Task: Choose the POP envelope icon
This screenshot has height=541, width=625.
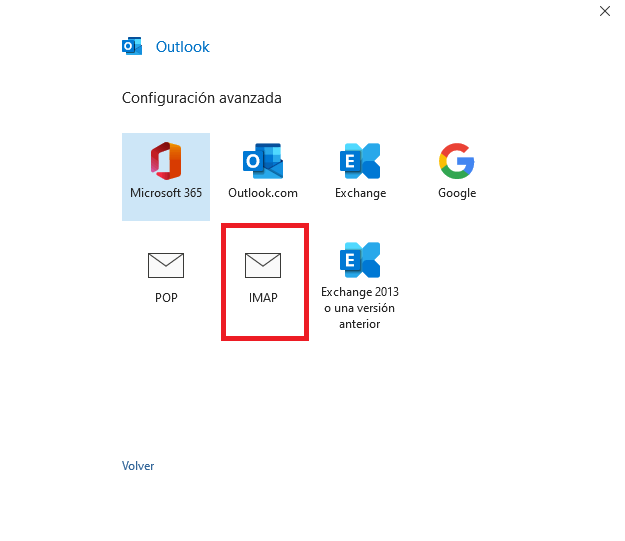Action: tap(166, 265)
